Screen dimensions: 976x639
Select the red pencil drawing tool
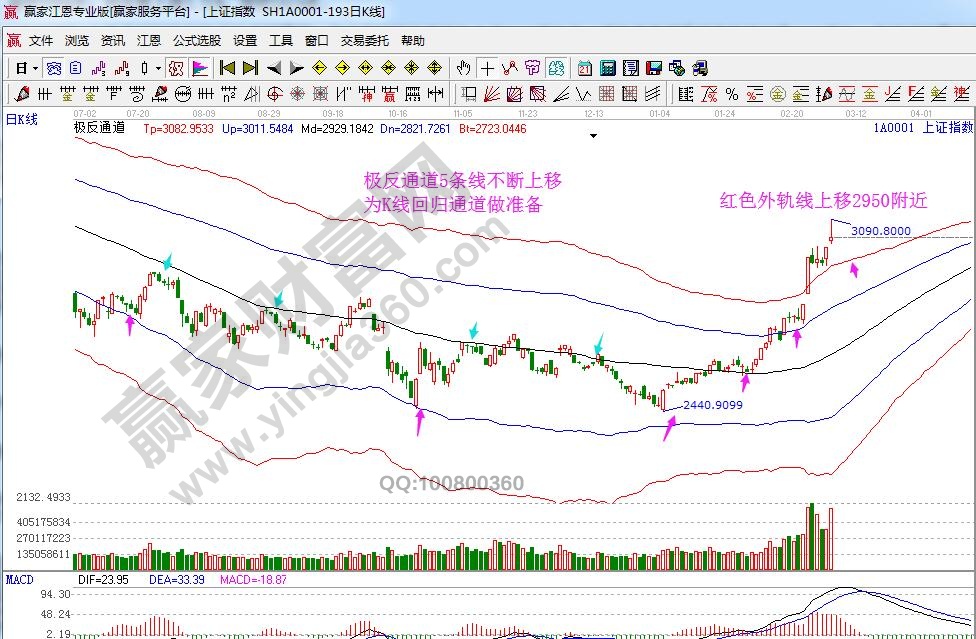(x=20, y=94)
